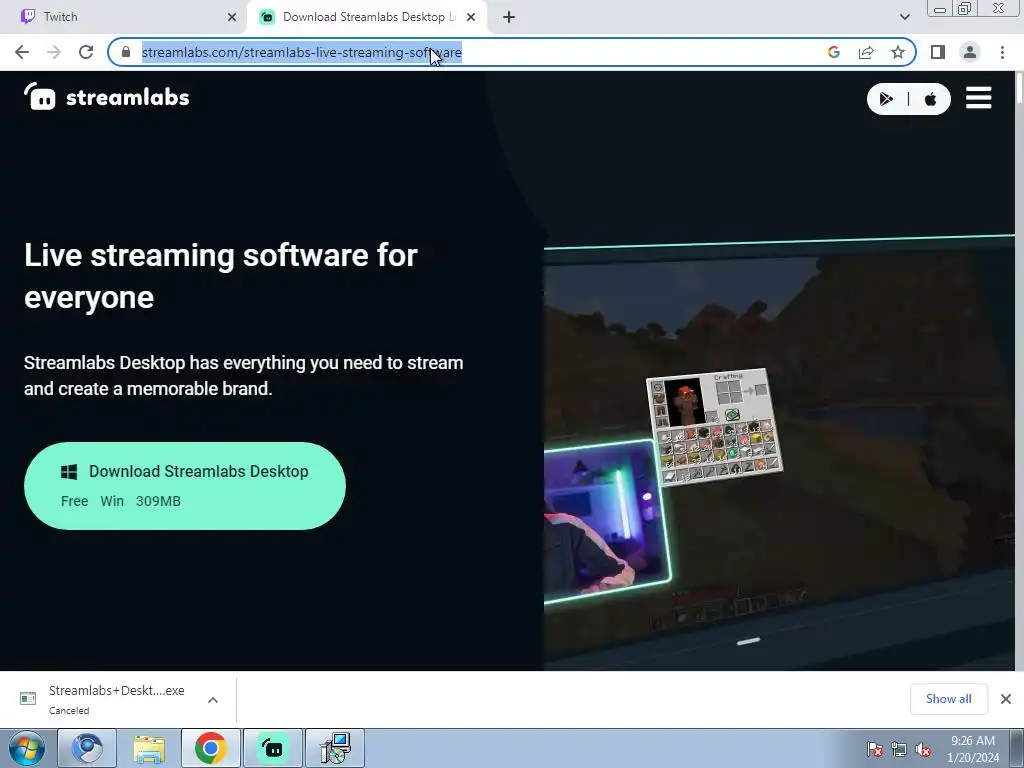Open network status icon in system tray

[x=899, y=749]
